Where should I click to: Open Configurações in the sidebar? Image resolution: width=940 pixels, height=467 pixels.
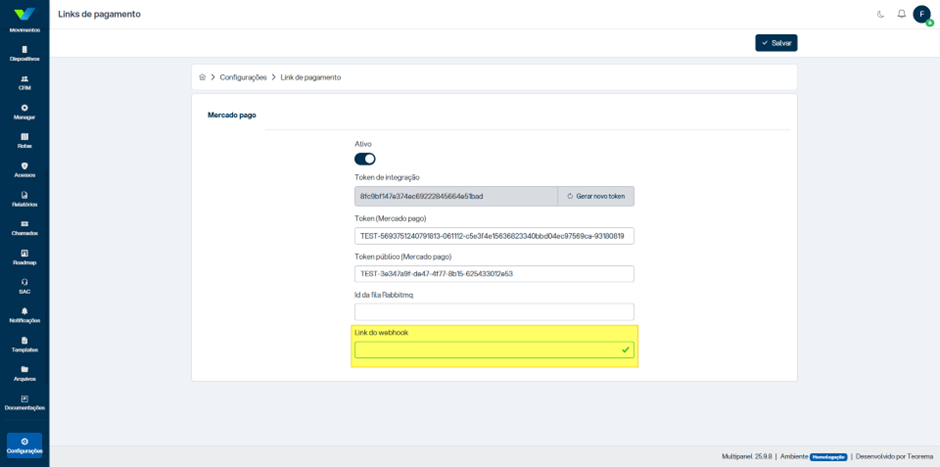(25, 445)
